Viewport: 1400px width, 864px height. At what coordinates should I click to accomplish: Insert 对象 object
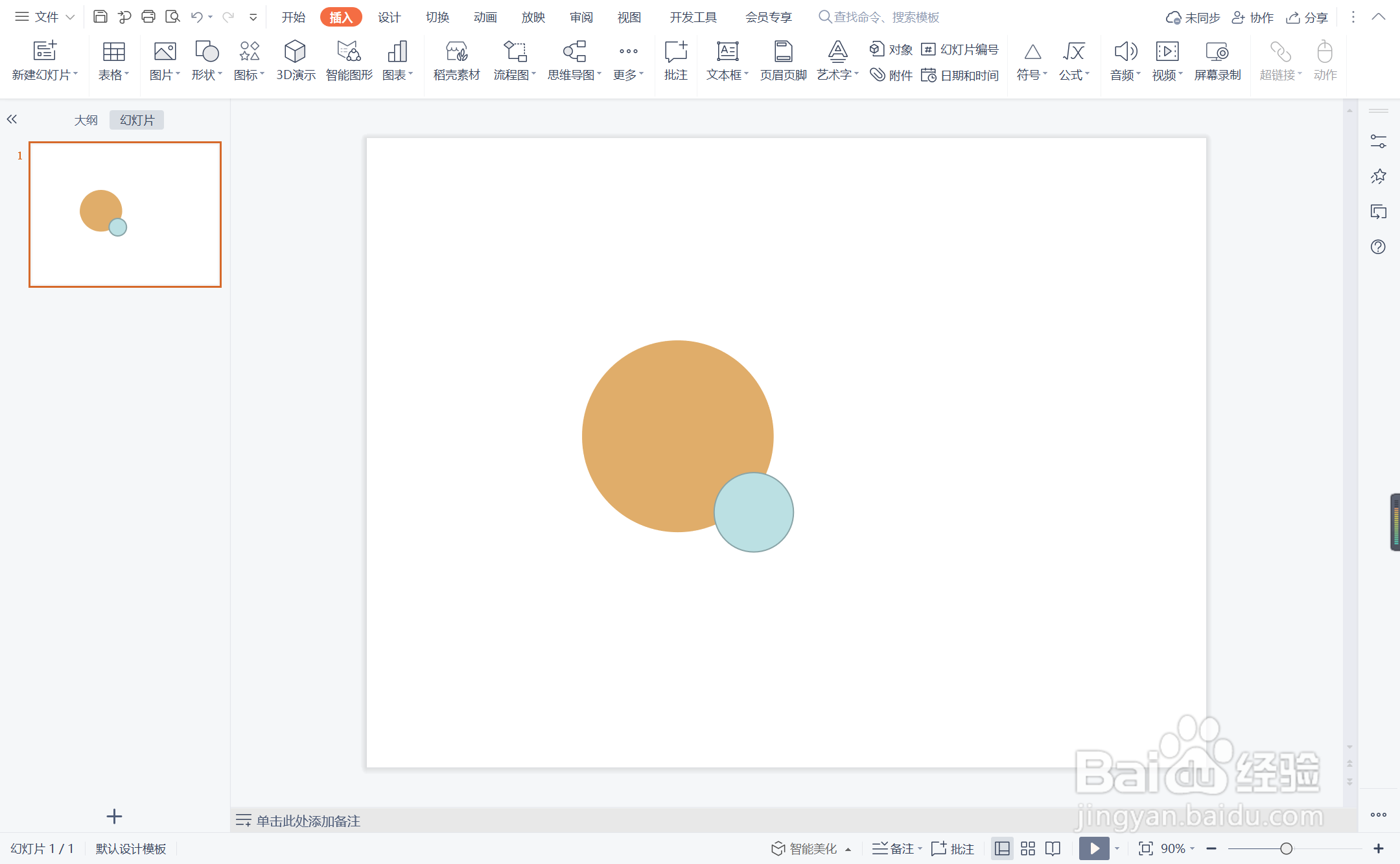pyautogui.click(x=891, y=49)
